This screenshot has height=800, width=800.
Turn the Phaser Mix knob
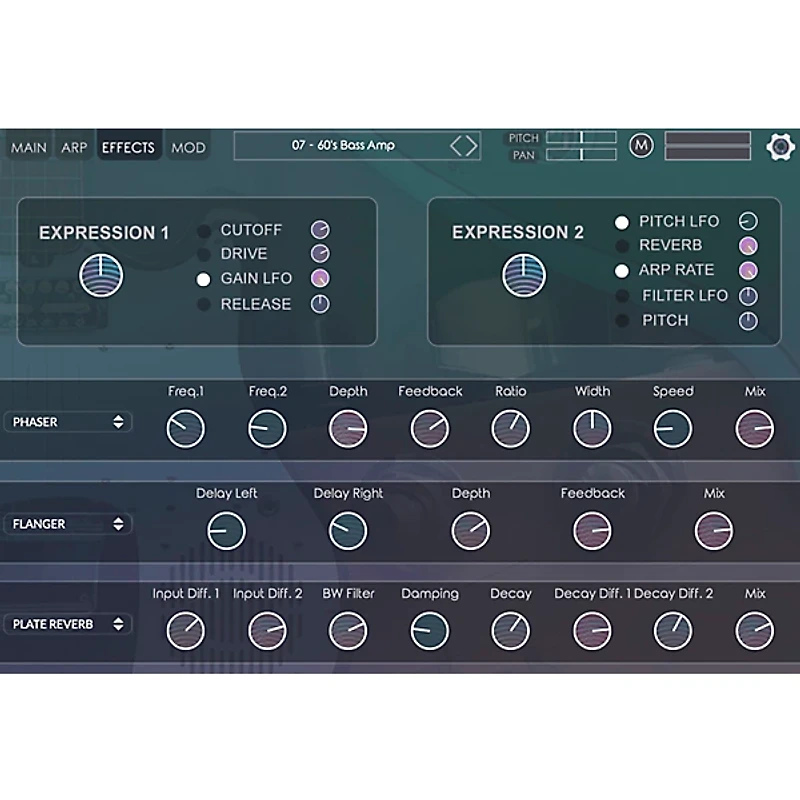coord(753,428)
